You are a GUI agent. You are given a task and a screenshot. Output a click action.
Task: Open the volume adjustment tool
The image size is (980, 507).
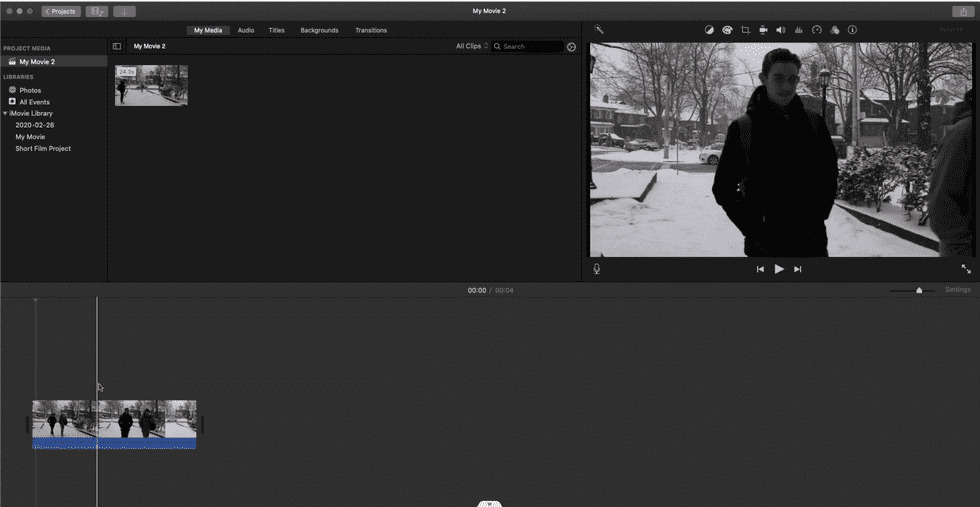781,30
